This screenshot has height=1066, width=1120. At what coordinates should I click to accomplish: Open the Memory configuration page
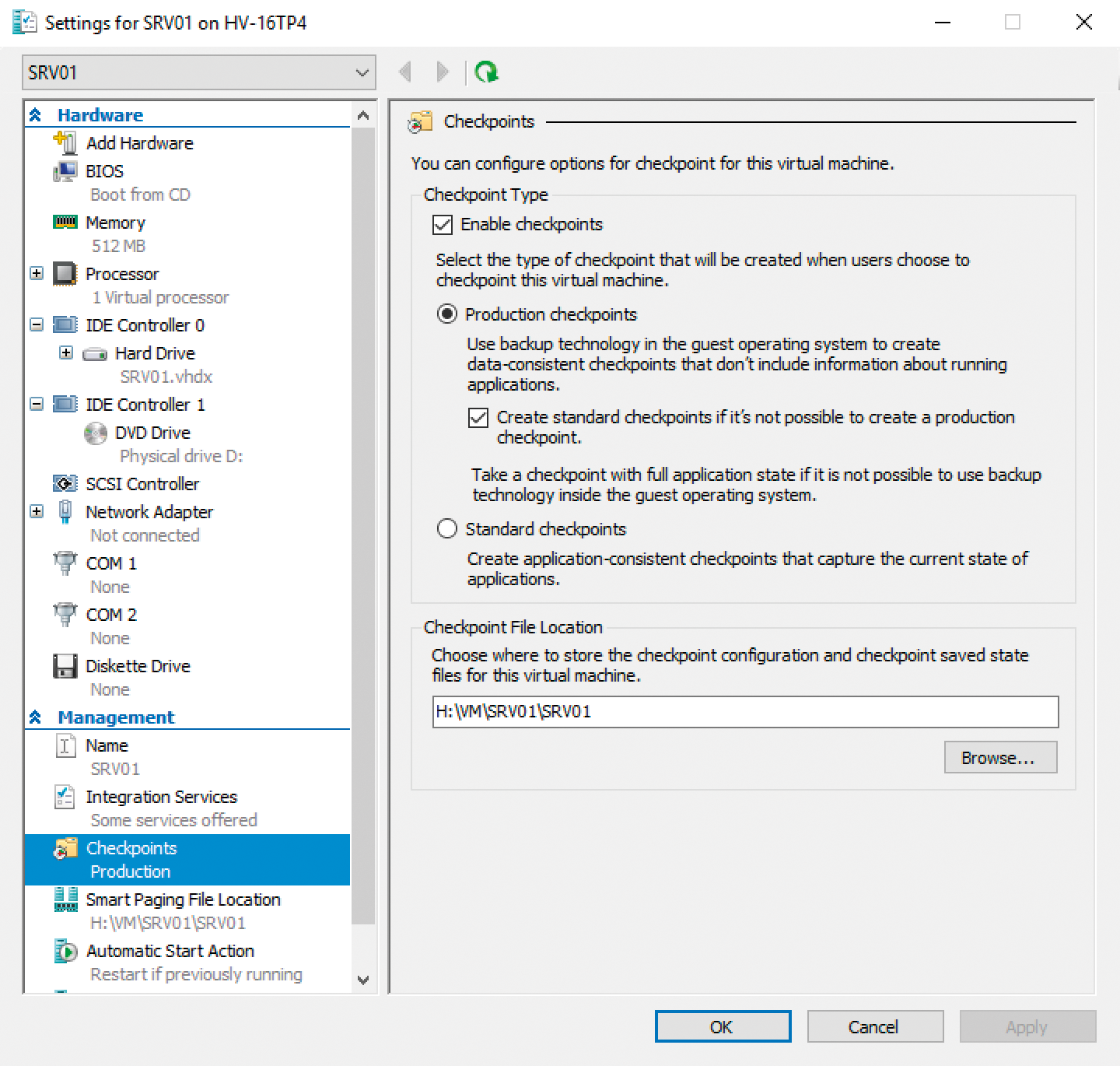click(x=114, y=223)
